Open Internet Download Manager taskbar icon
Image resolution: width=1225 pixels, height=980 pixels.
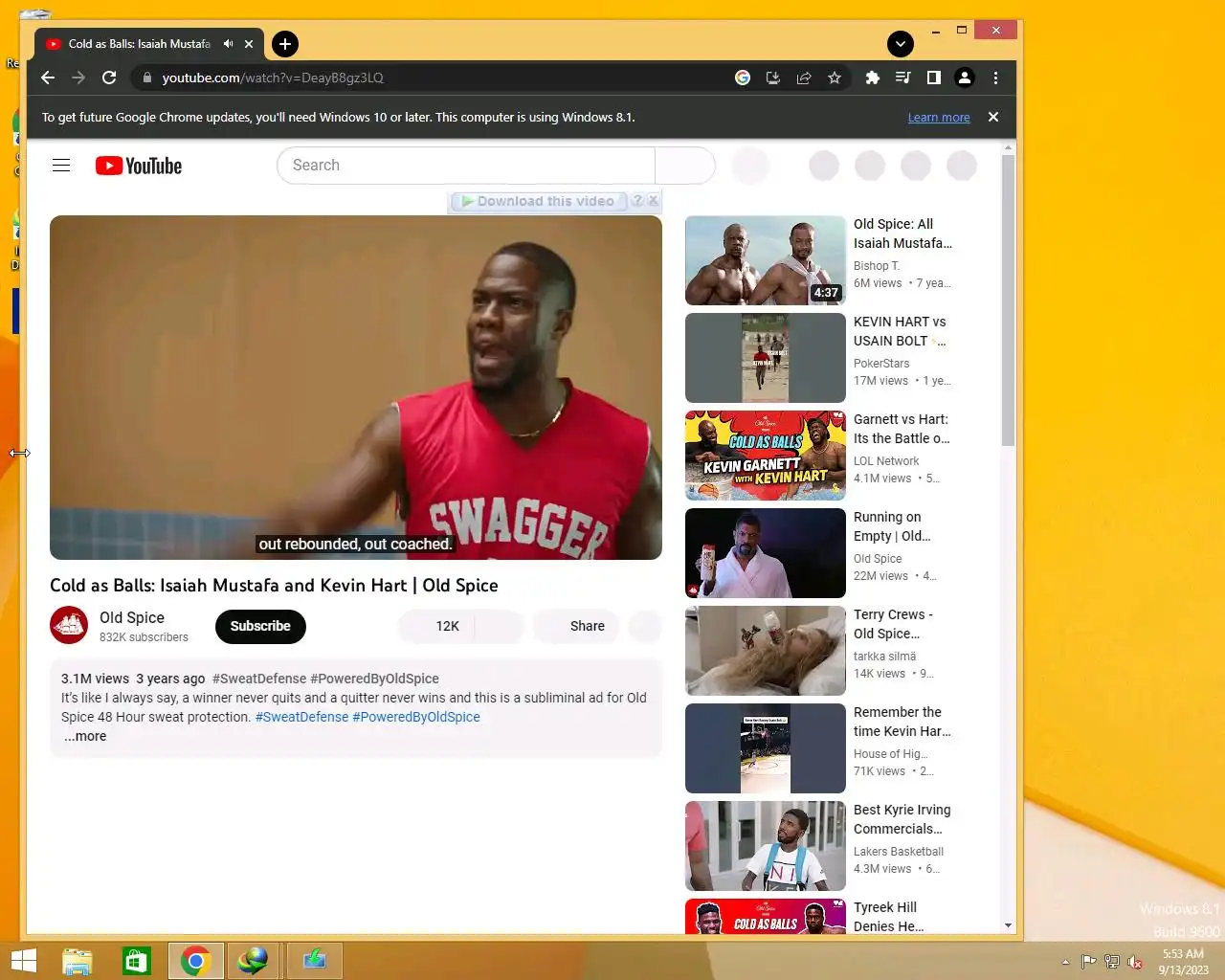253,961
